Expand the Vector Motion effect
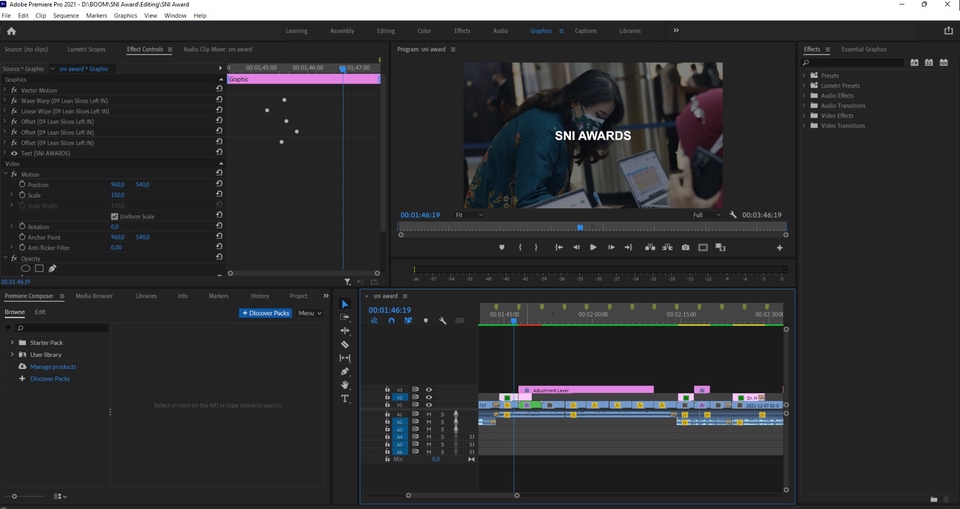This screenshot has height=509, width=960. tap(5, 90)
